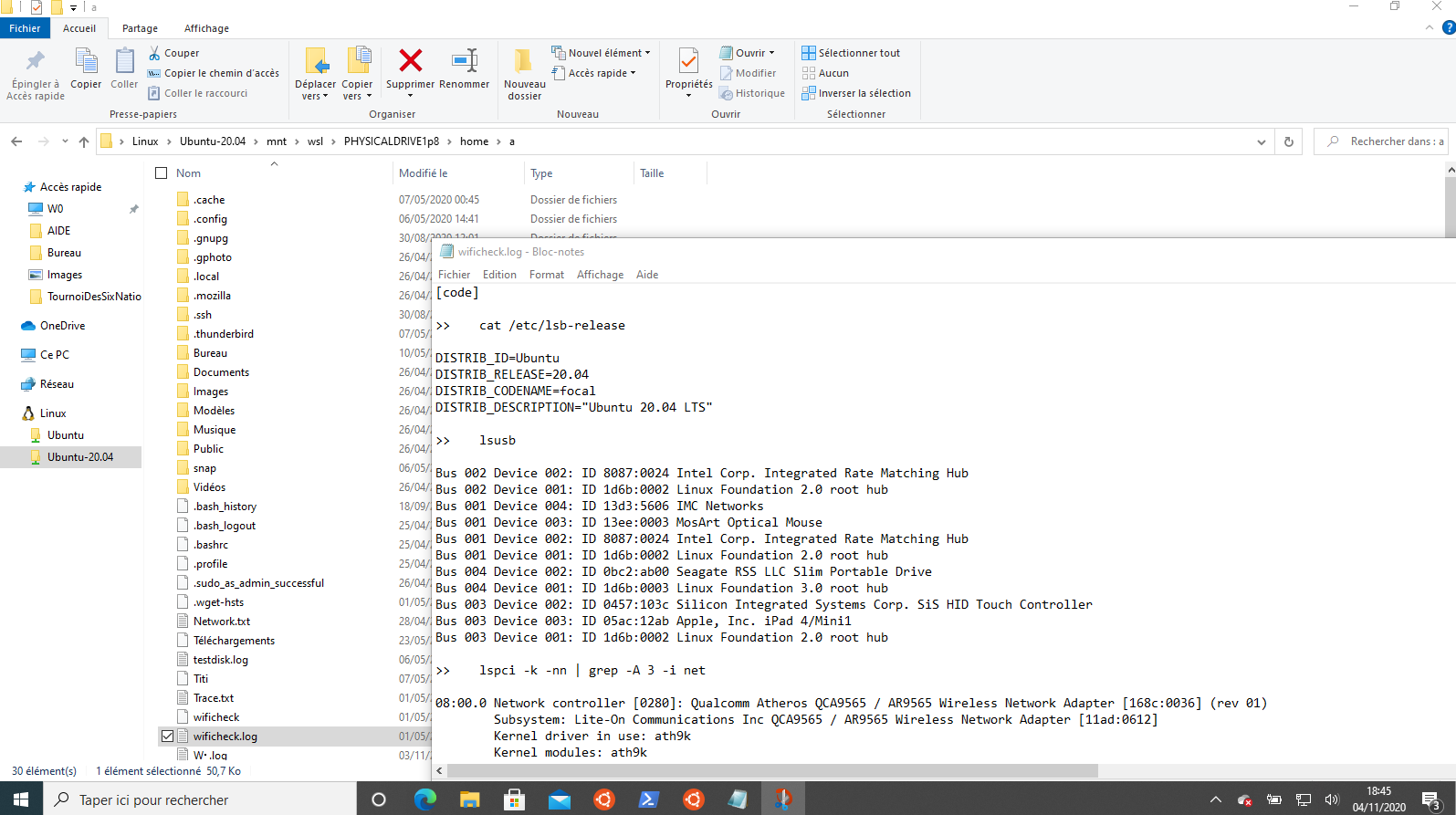Toggle the select-all checkbox header

click(162, 173)
